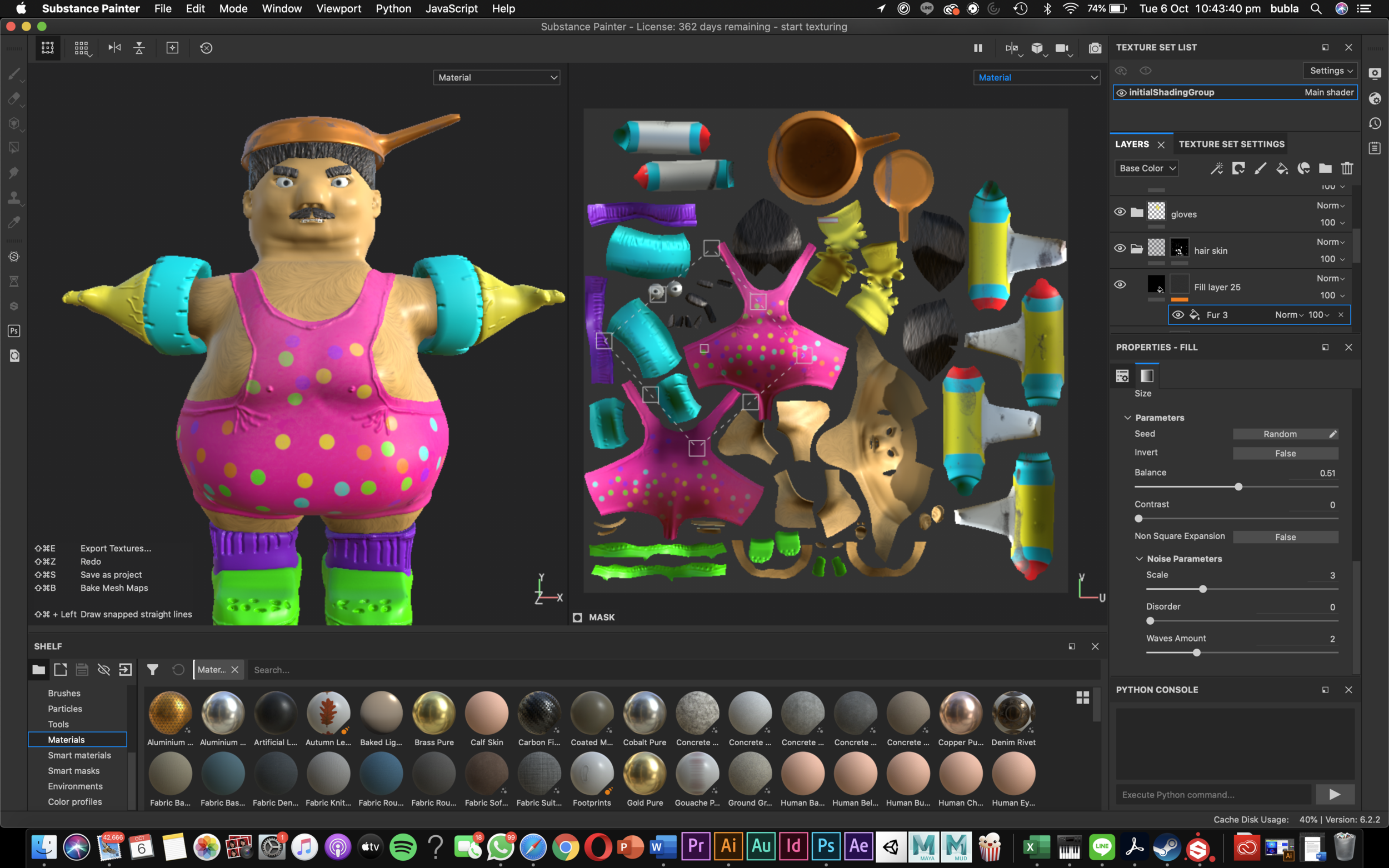Collapse the Noise Parameters section
Viewport: 1389px width, 868px height.
[x=1139, y=559]
